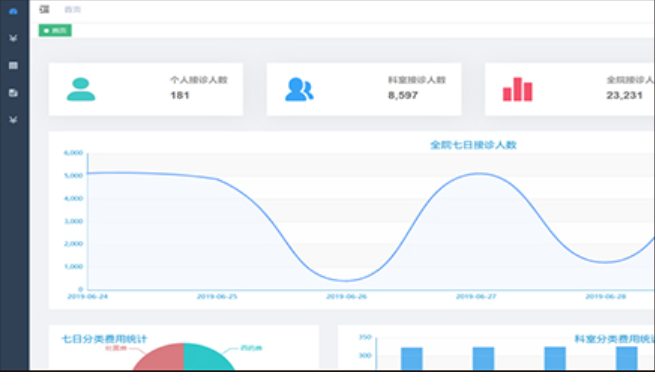This screenshot has height=372, width=655.
Task: Open the 个人接诊人数 181 card
Action: [146, 89]
